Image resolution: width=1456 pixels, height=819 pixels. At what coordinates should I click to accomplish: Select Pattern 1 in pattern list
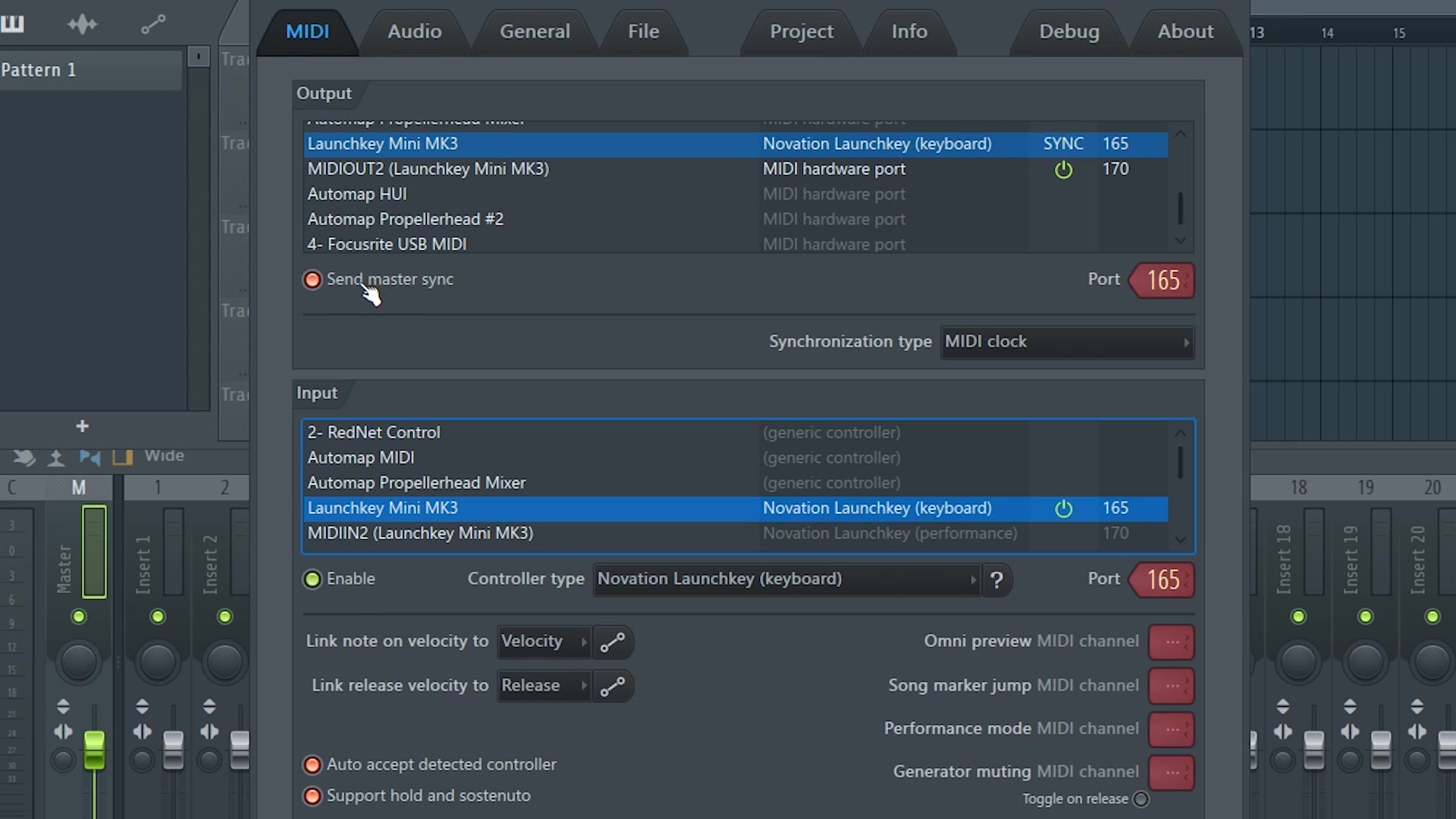tap(91, 71)
